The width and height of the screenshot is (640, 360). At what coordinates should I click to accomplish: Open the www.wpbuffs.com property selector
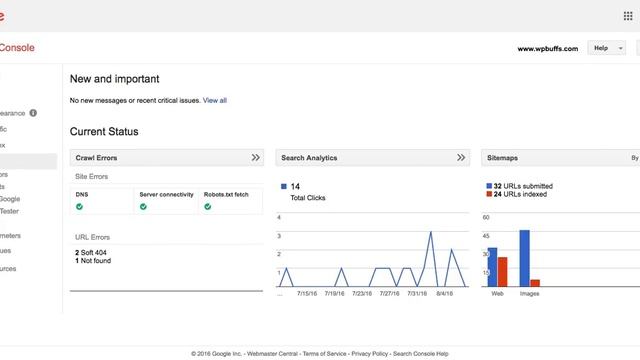click(x=548, y=49)
